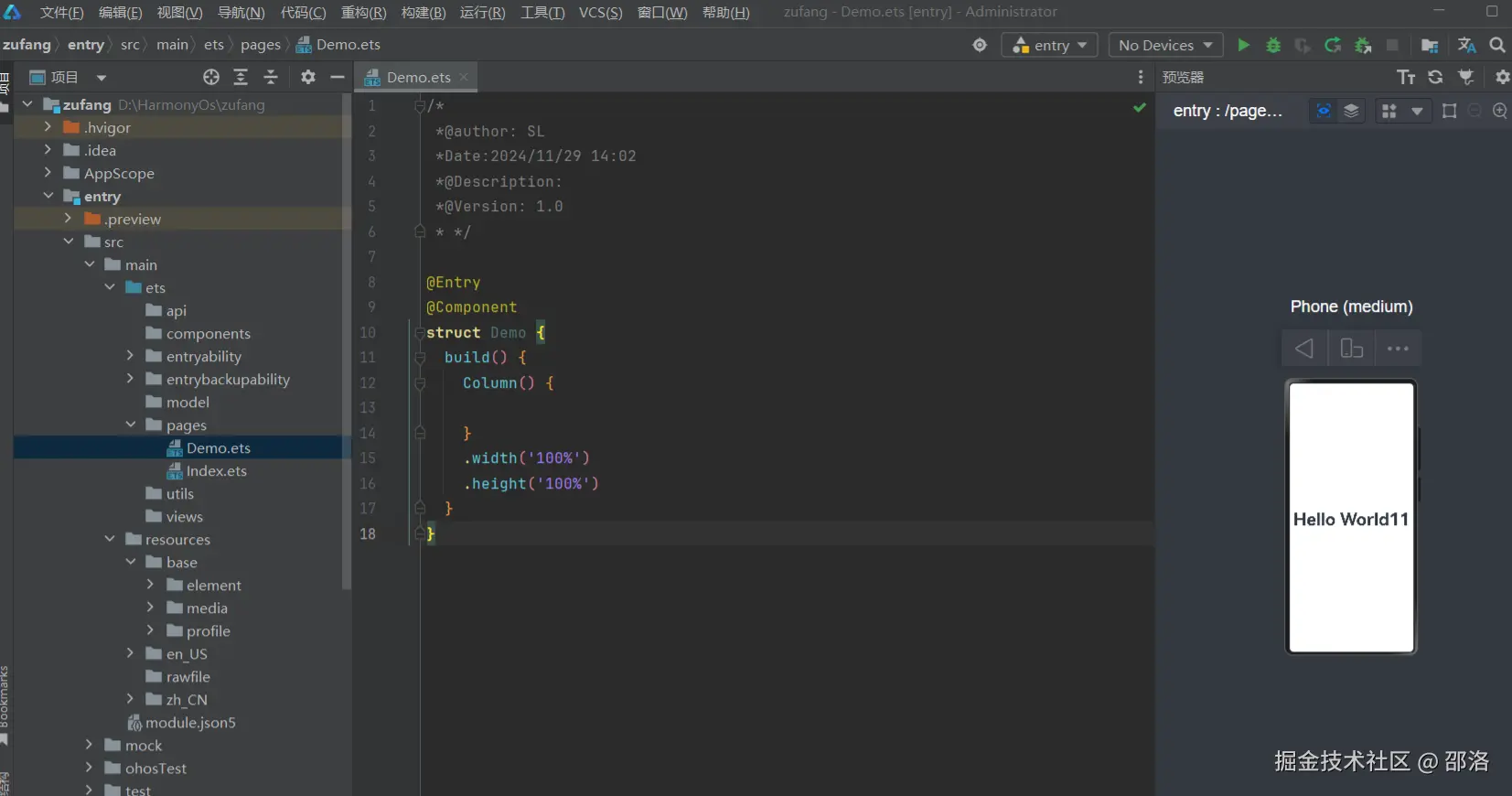Click the pages breadcrumb in navigation bar
Image resolution: width=1512 pixels, height=796 pixels.
[x=260, y=45]
